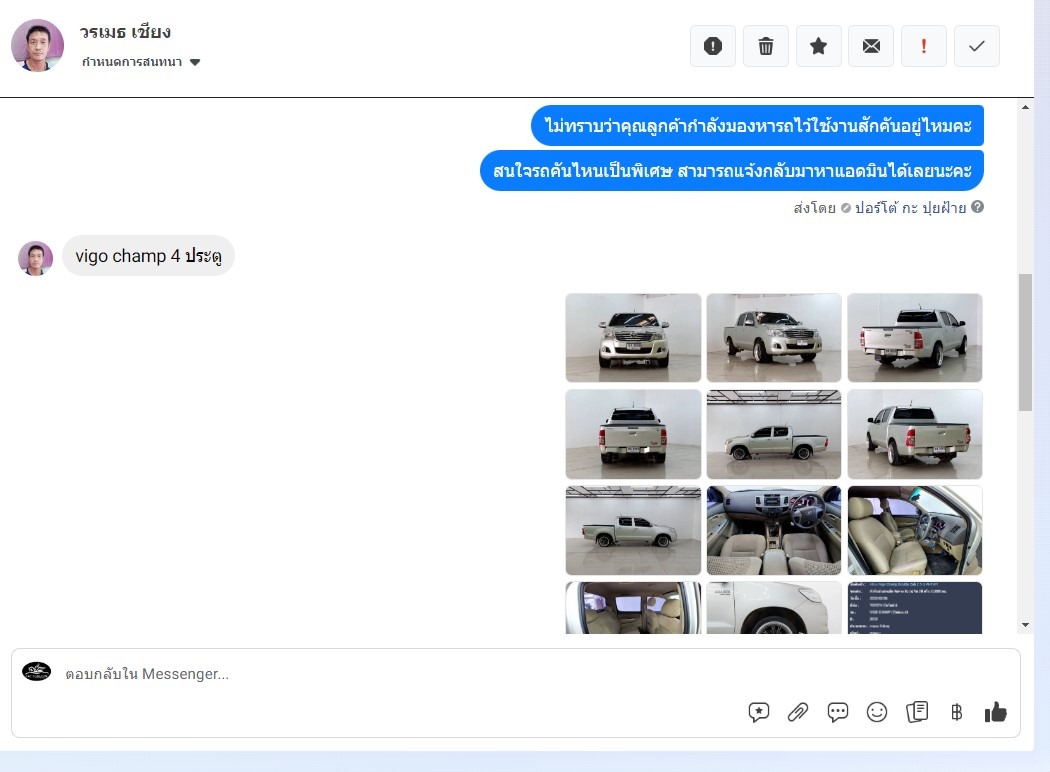Open the dashboard interior photo thumbnail
Image resolution: width=1050 pixels, height=772 pixels.
[x=774, y=531]
